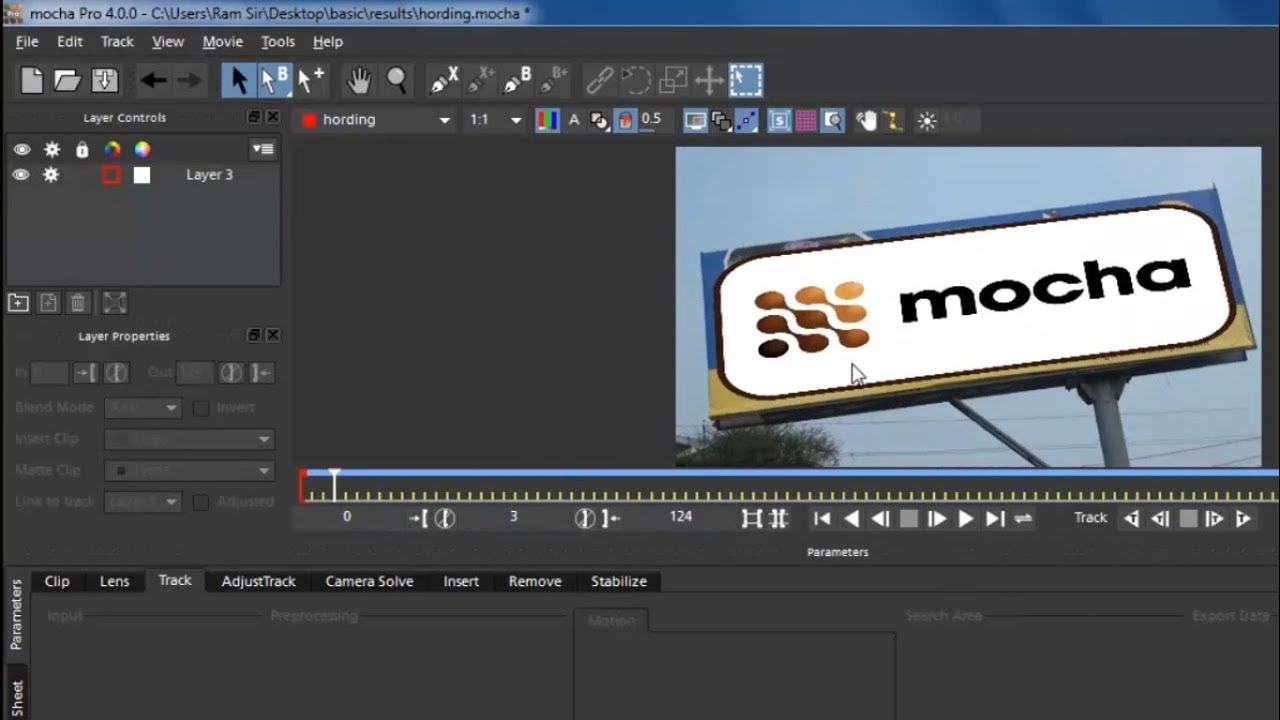Go to the first frame
The width and height of the screenshot is (1280, 720).
click(822, 518)
